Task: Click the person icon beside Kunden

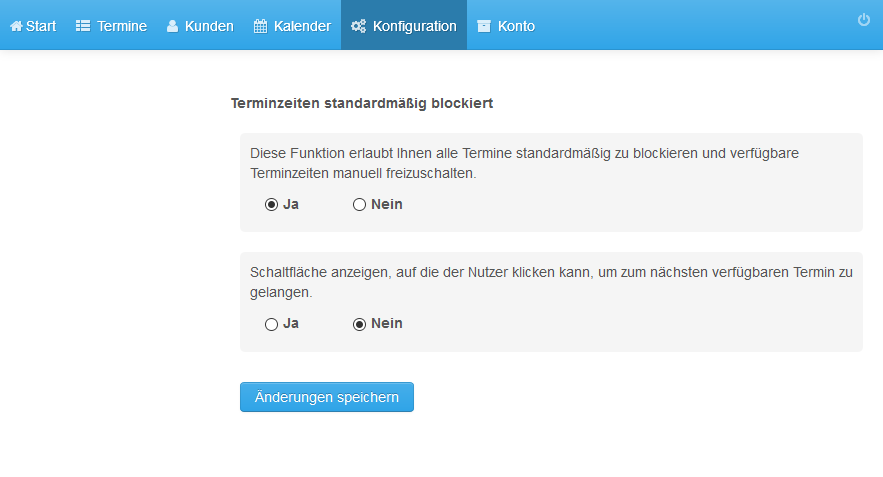Action: (x=172, y=26)
